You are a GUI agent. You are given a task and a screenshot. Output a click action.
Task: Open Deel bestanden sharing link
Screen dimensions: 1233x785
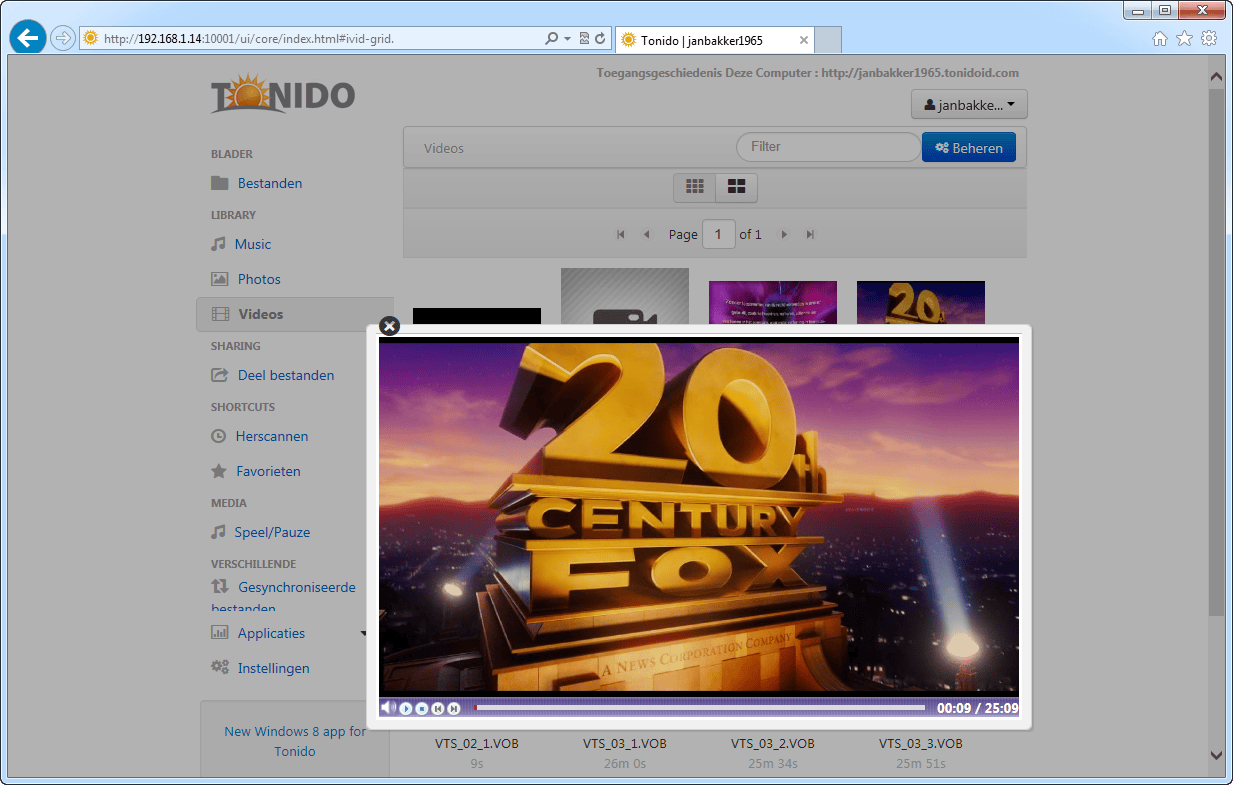click(x=285, y=375)
